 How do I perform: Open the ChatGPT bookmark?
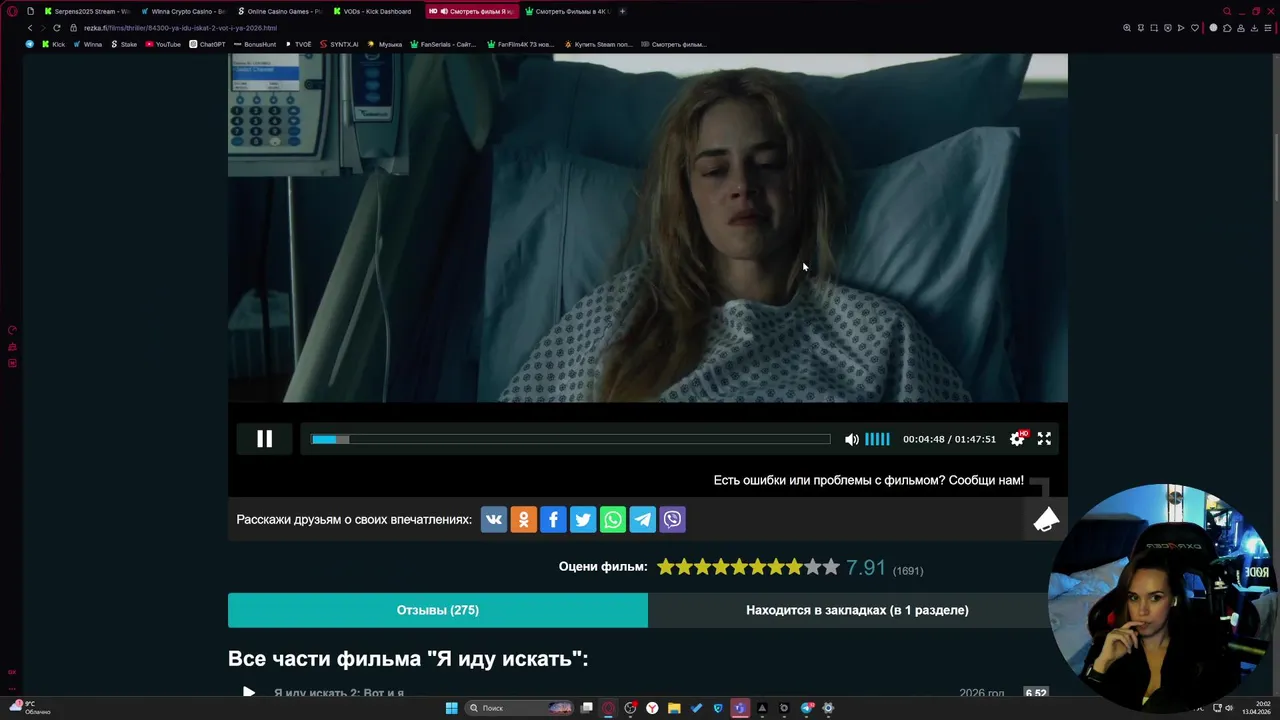[207, 44]
